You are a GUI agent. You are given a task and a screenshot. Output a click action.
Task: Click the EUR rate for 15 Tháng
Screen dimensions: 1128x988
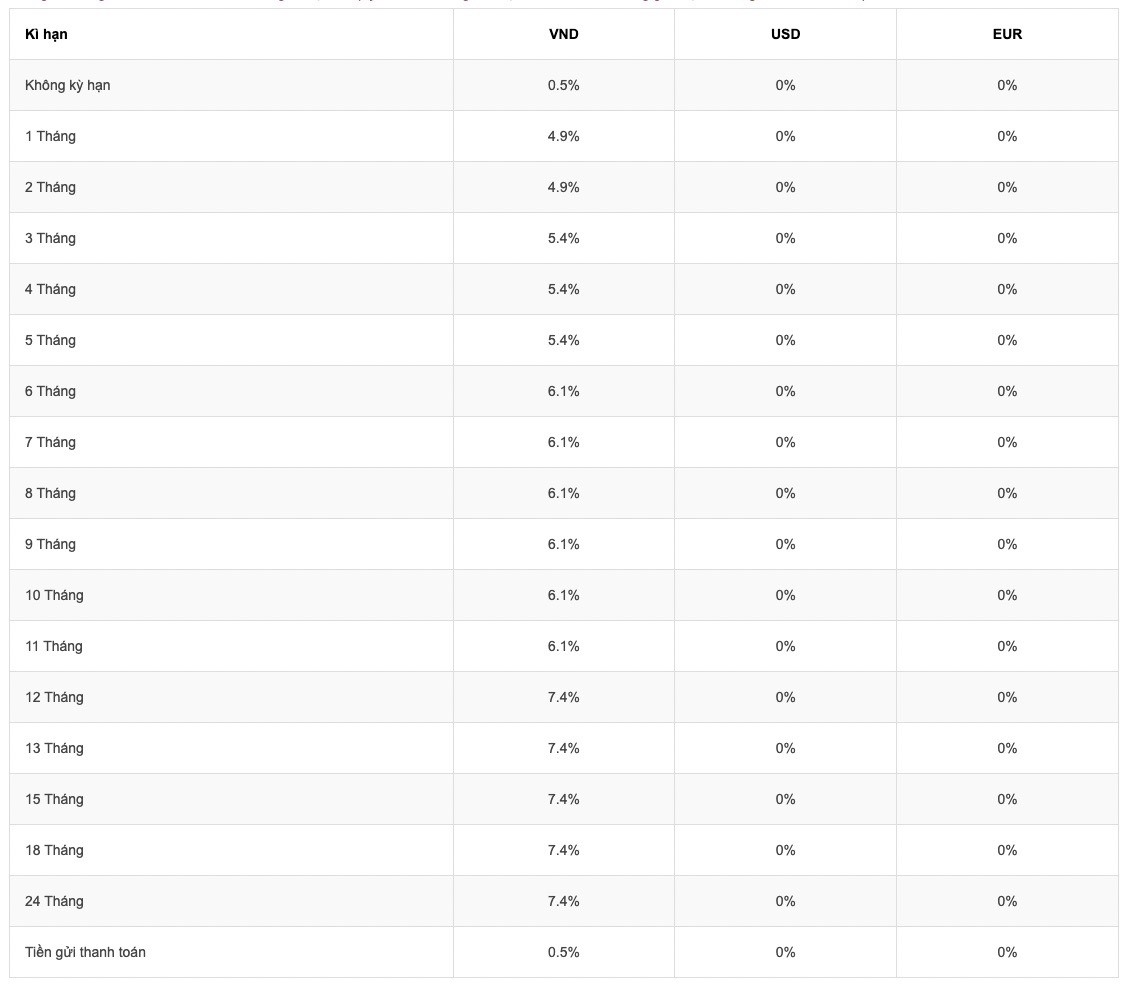click(1007, 799)
